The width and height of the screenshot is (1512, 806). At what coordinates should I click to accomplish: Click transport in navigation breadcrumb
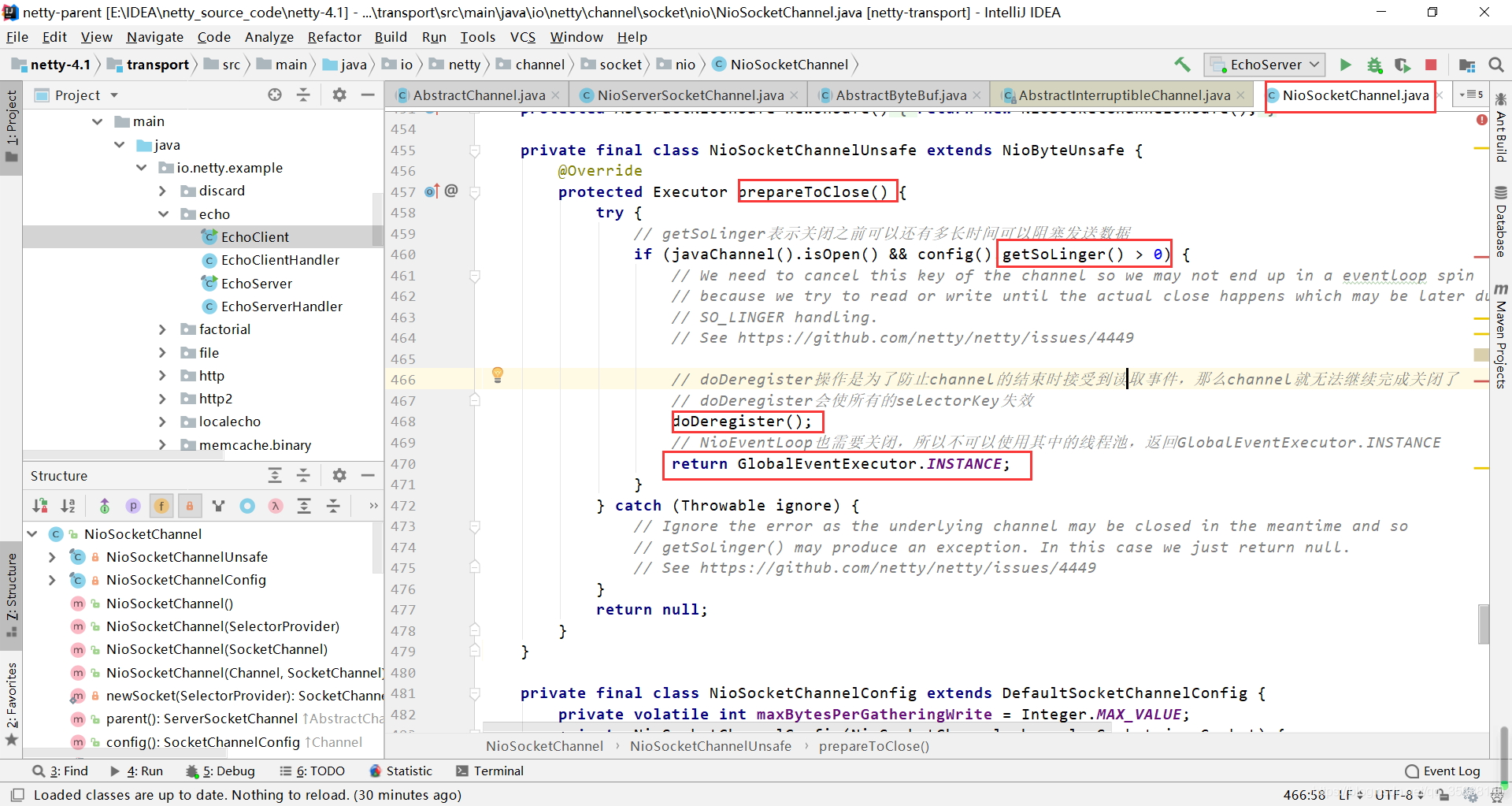coord(157,65)
